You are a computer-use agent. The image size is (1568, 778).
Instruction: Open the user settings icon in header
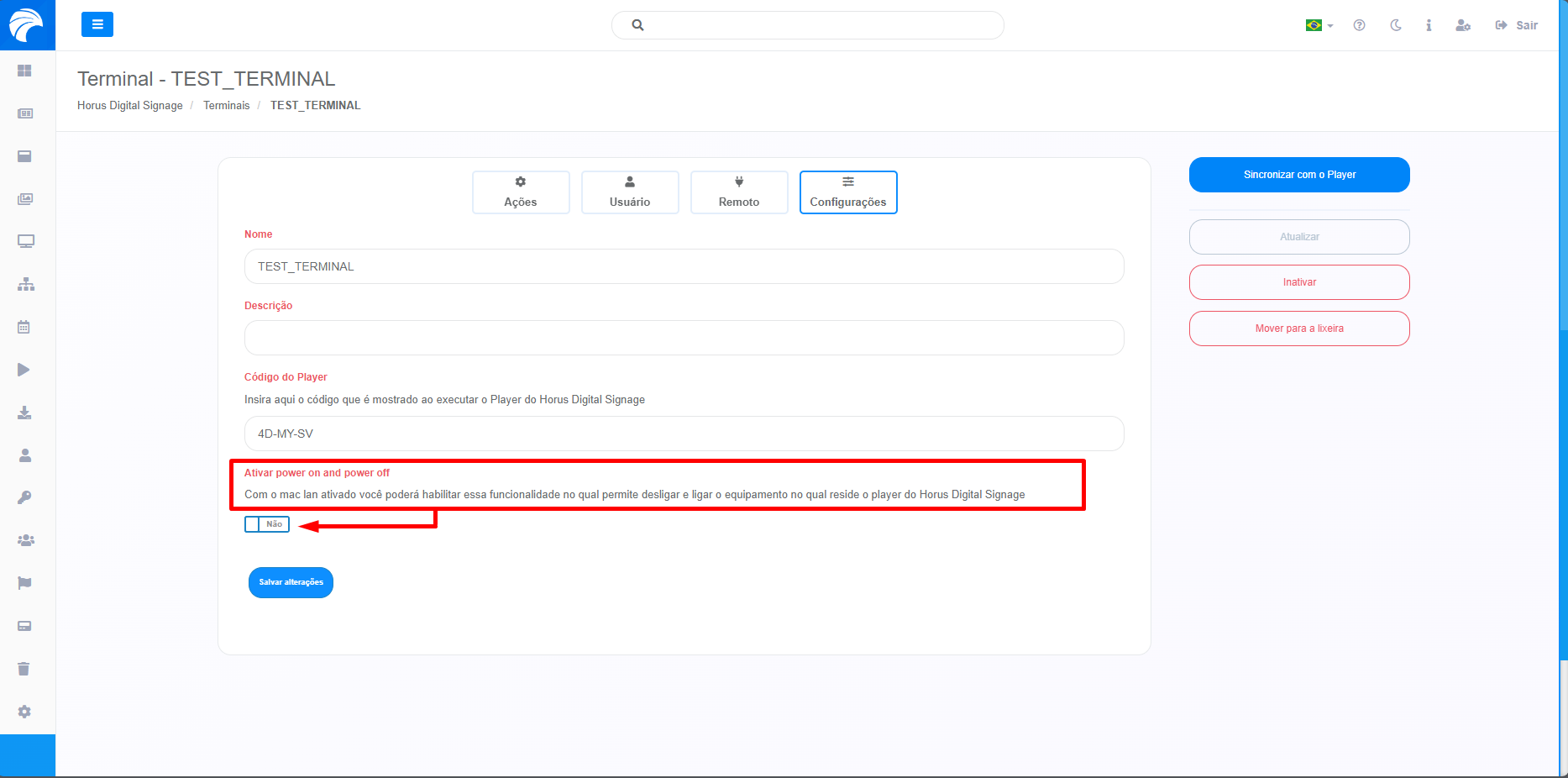(x=1462, y=25)
